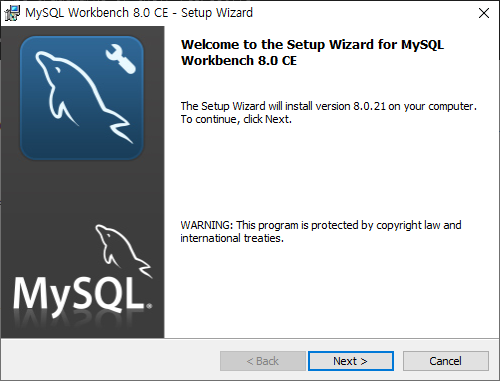Click the installer icon in title bar
500x381 pixels.
(x=12, y=13)
